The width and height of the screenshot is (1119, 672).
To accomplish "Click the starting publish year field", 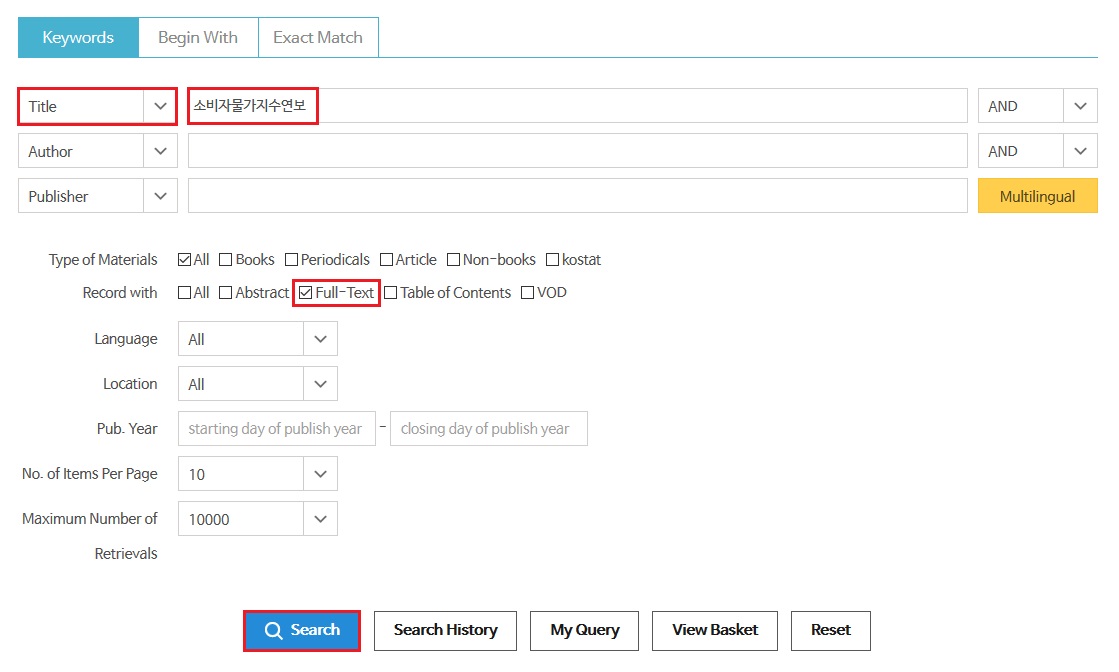I will [x=276, y=429].
